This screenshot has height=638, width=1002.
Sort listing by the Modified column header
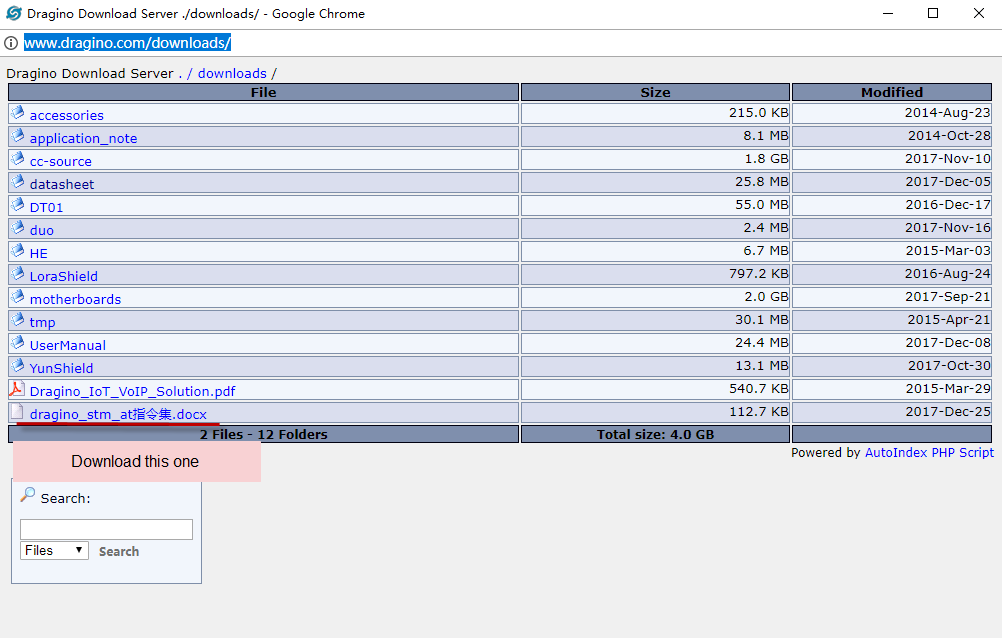click(x=891, y=92)
